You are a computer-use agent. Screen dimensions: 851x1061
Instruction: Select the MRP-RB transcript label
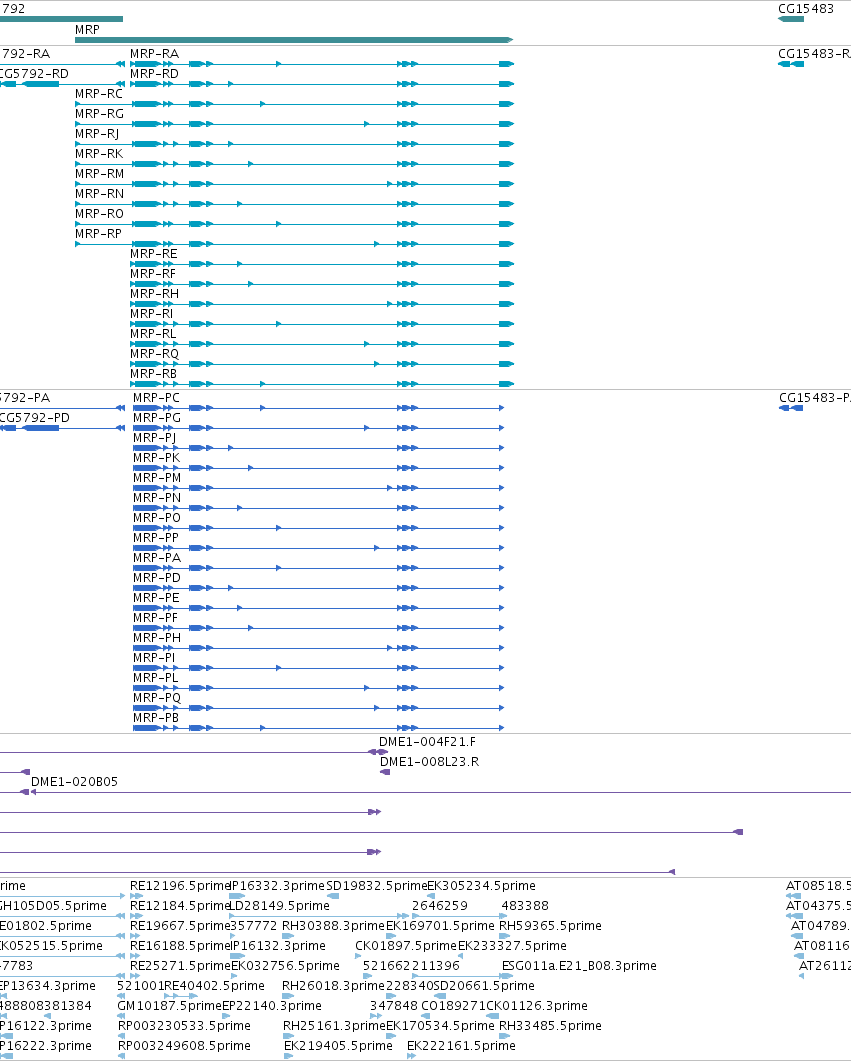pyautogui.click(x=154, y=374)
